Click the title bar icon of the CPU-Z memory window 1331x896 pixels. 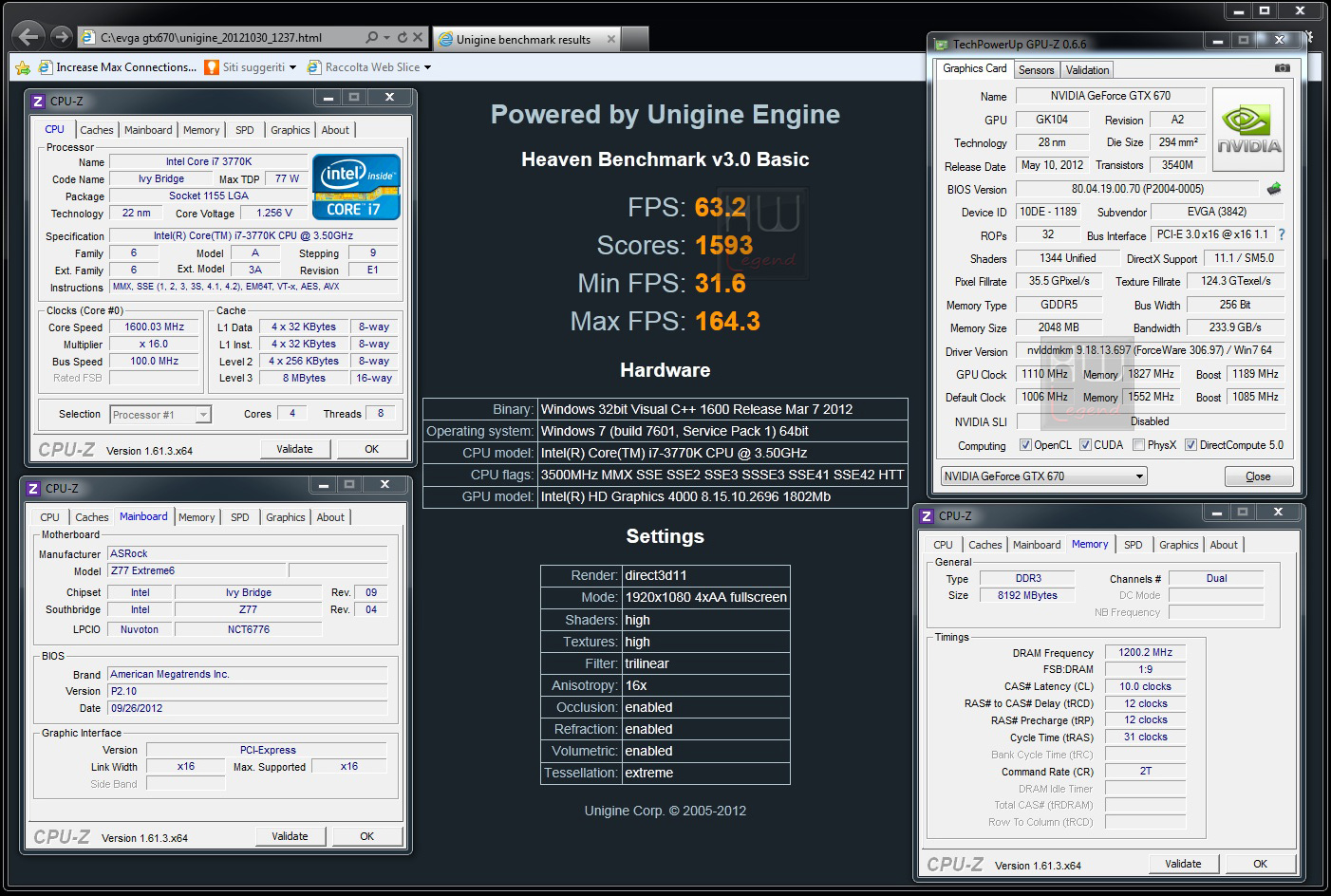pos(927,515)
